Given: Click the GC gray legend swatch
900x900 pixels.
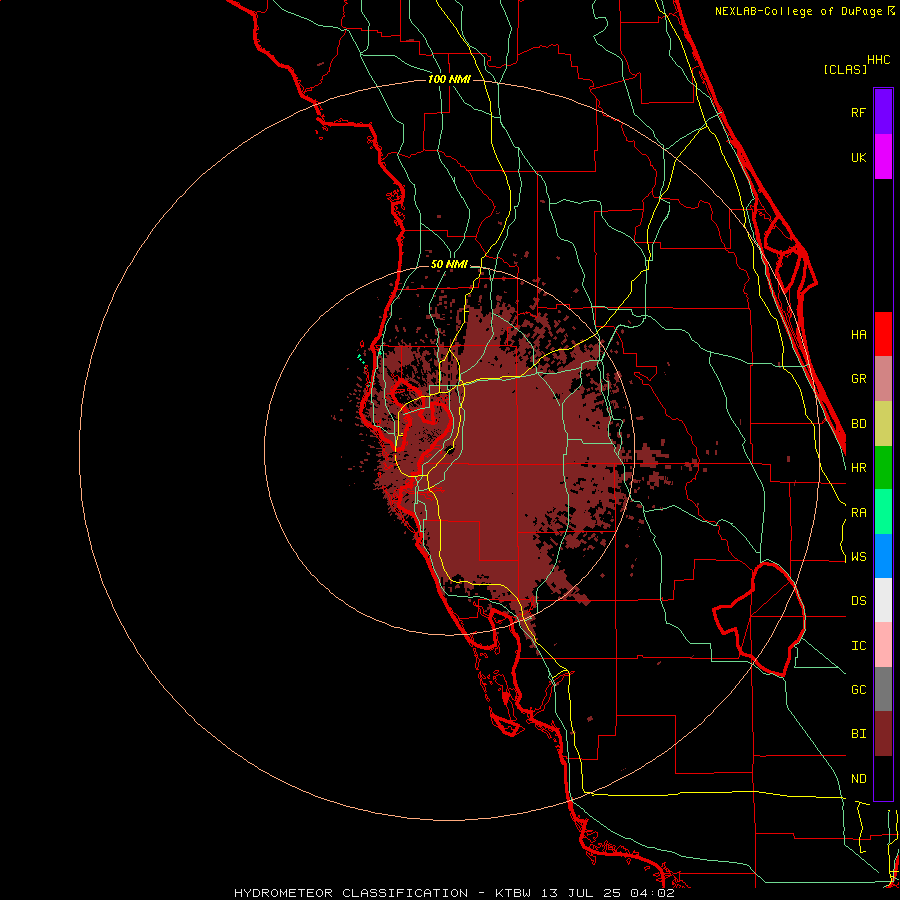Looking at the screenshot, I should pos(883,689).
